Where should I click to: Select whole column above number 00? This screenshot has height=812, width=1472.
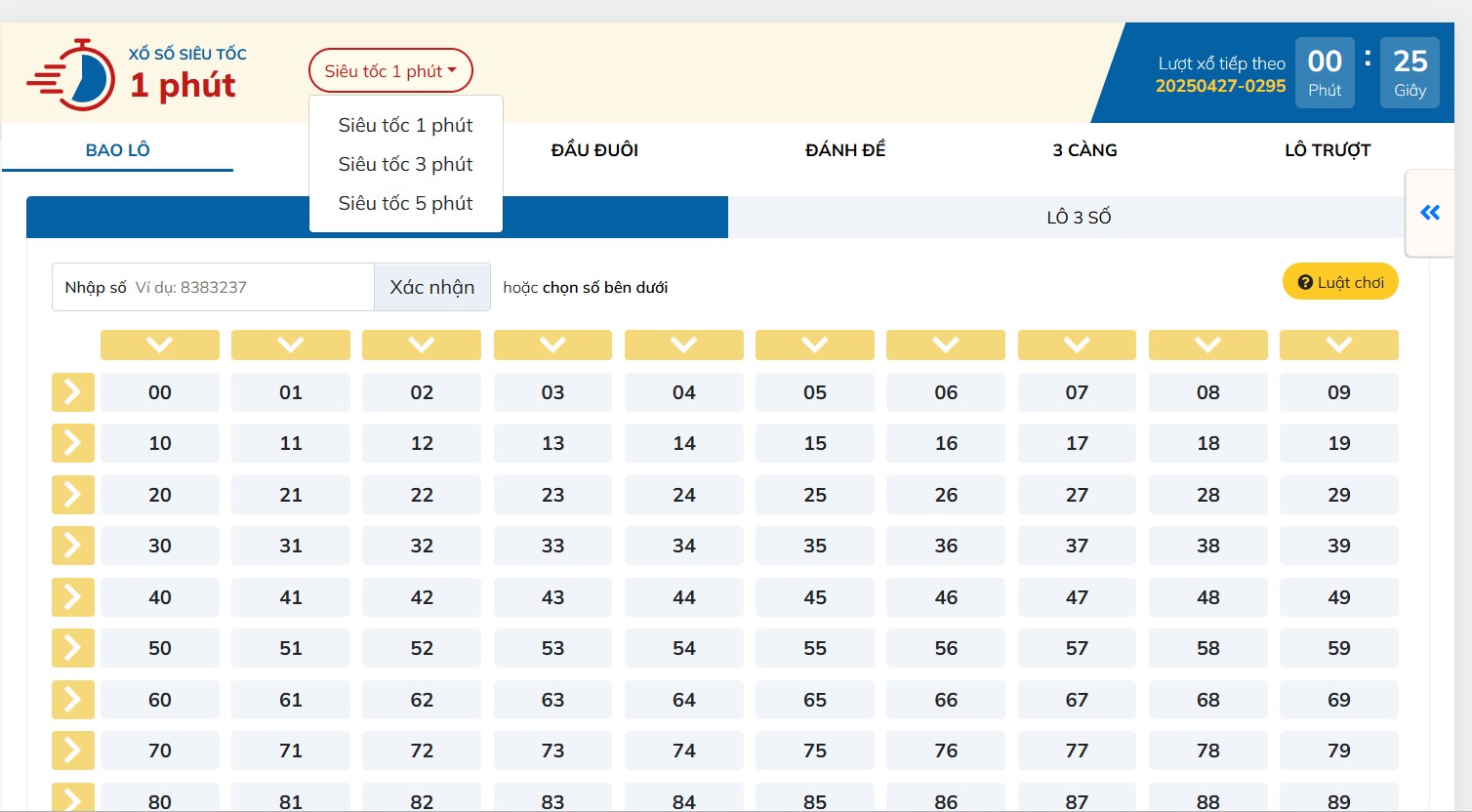[x=160, y=345]
